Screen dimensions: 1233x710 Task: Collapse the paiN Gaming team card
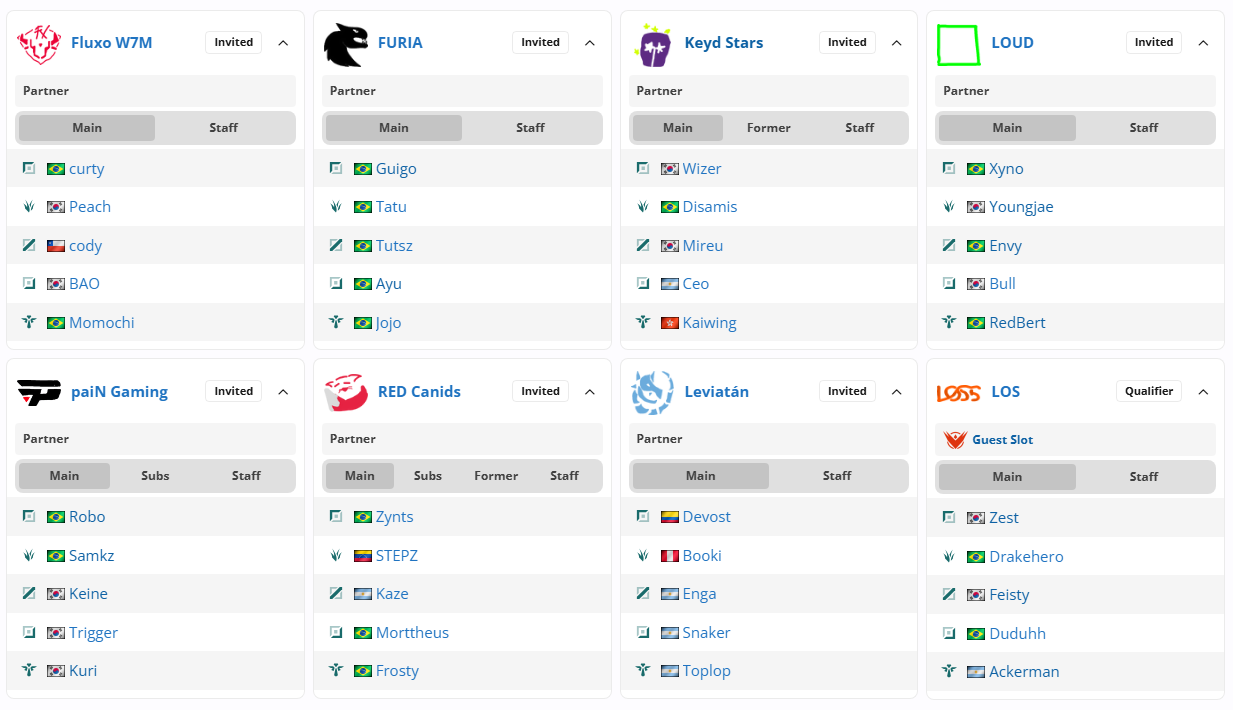283,391
